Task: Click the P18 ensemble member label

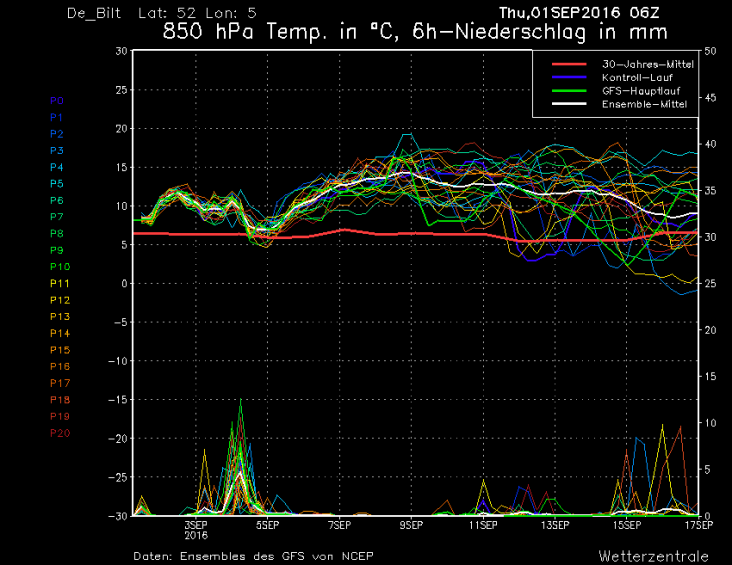Action: (x=60, y=400)
